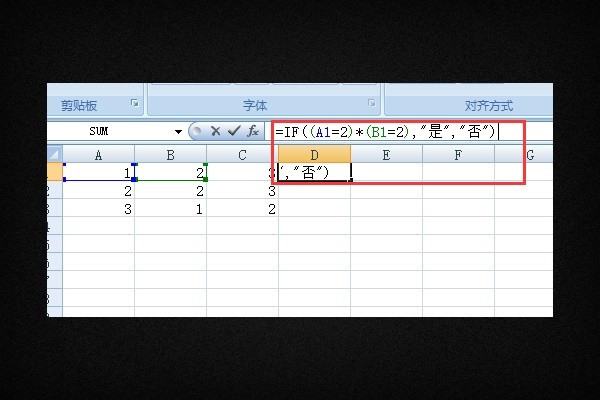Click cell C2 containing 3
The height and width of the screenshot is (400, 600).
pos(242,190)
